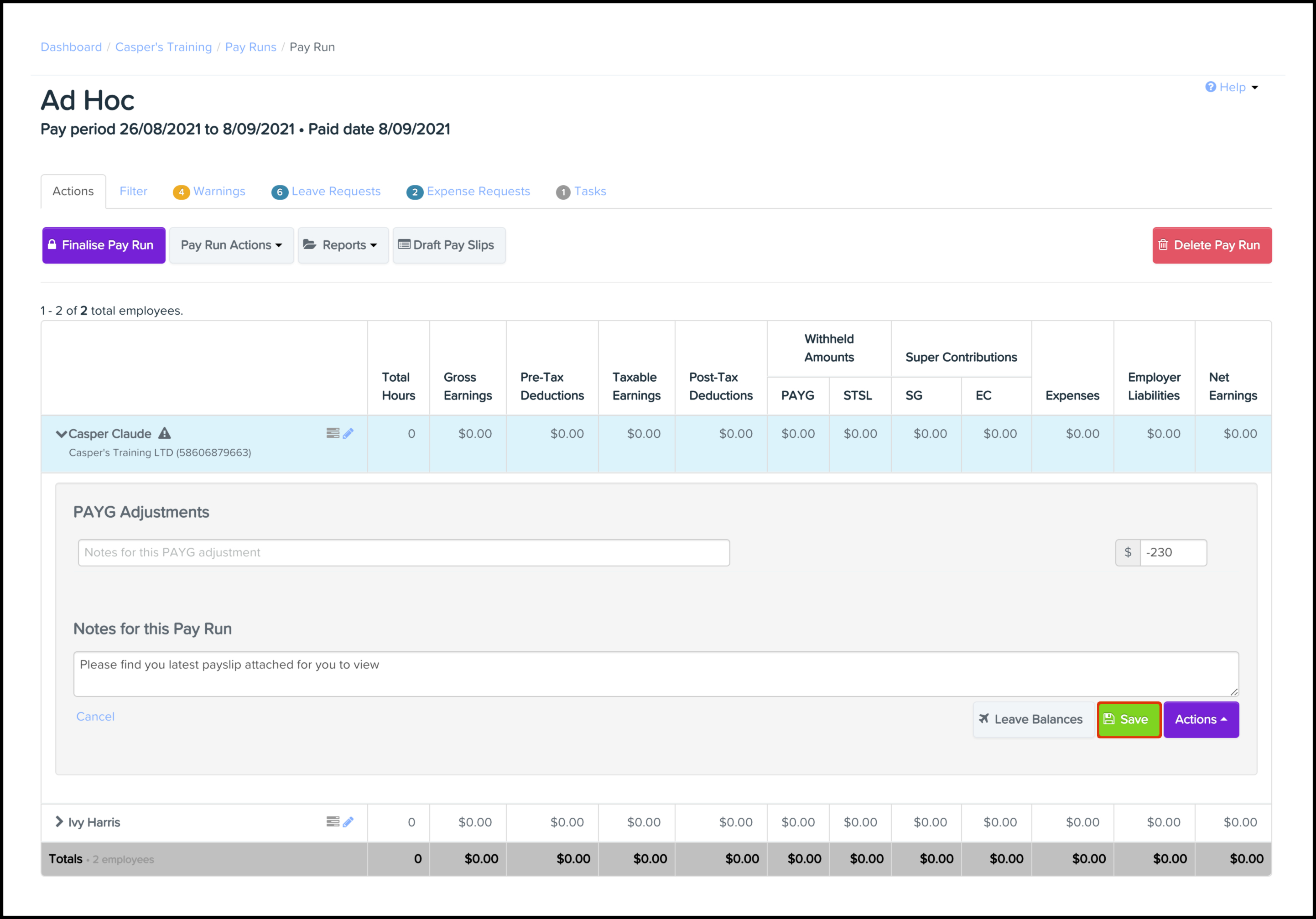Switch to the Warnings tab
Image resolution: width=1316 pixels, height=919 pixels.
pos(210,192)
